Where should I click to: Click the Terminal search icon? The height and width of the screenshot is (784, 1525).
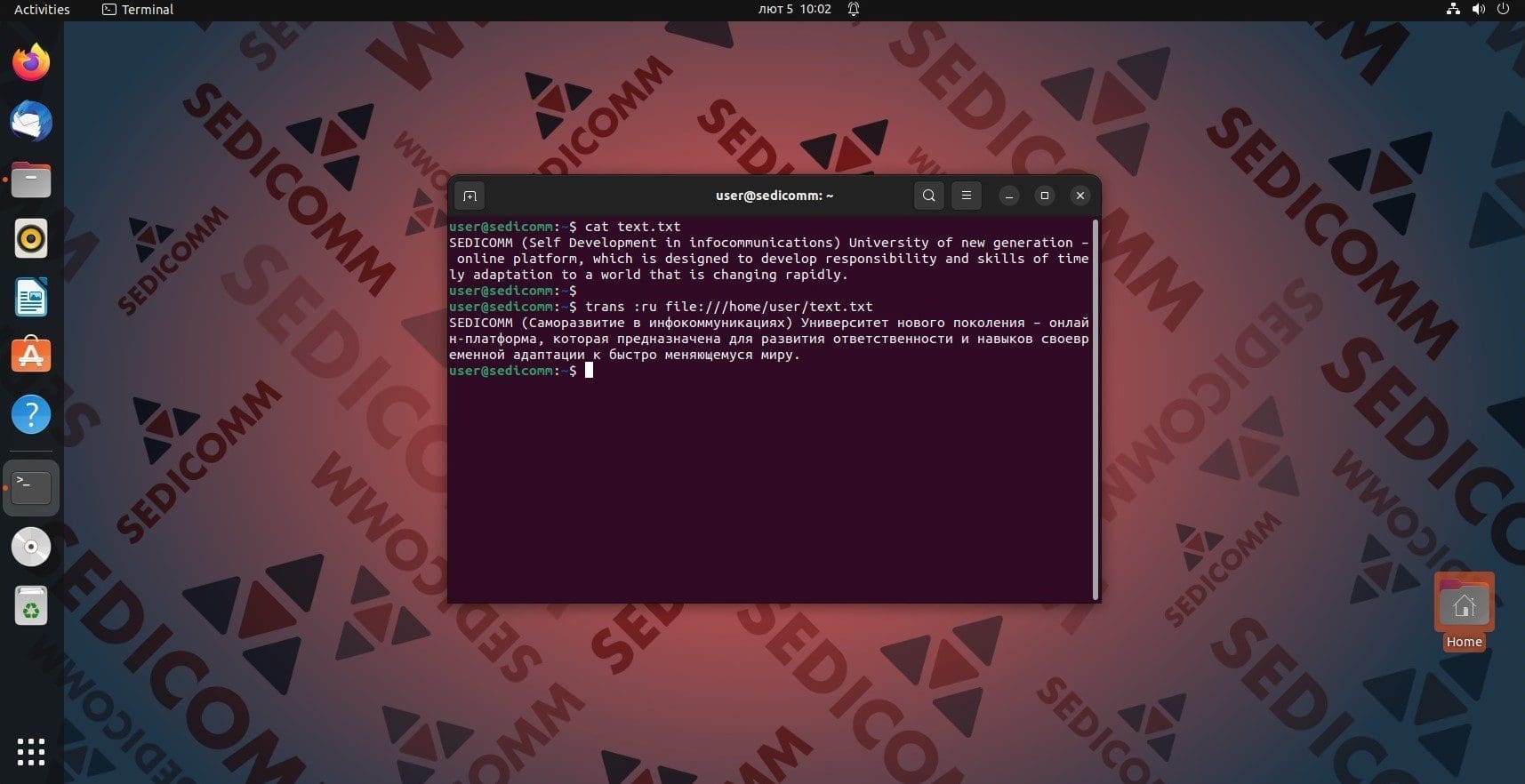click(928, 196)
